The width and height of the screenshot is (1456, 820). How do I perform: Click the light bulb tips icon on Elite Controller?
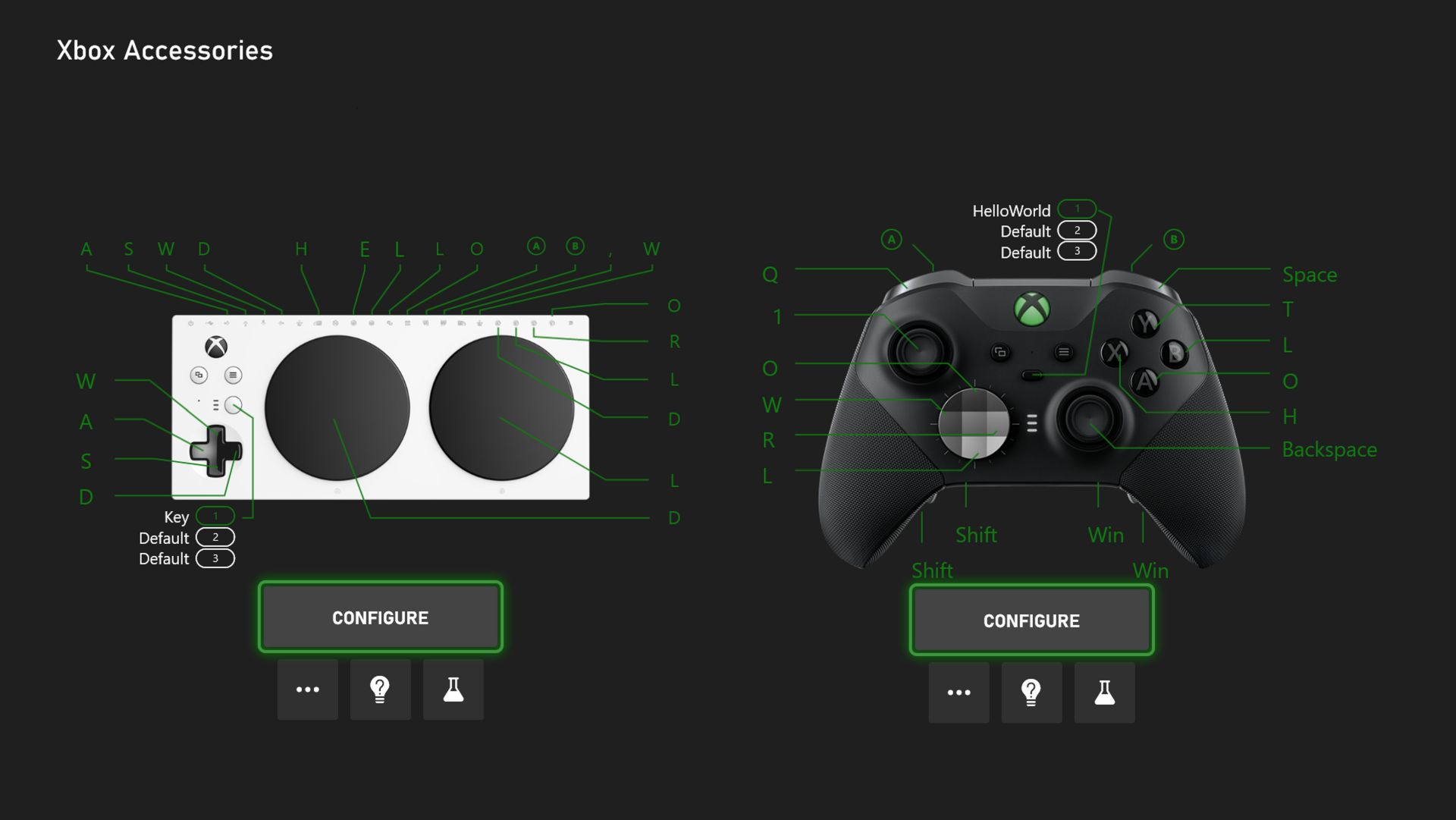(x=1031, y=690)
